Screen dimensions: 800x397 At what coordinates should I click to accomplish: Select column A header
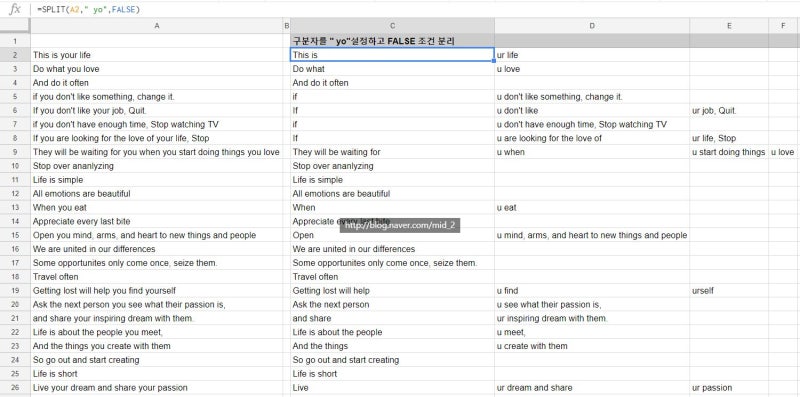(157, 26)
